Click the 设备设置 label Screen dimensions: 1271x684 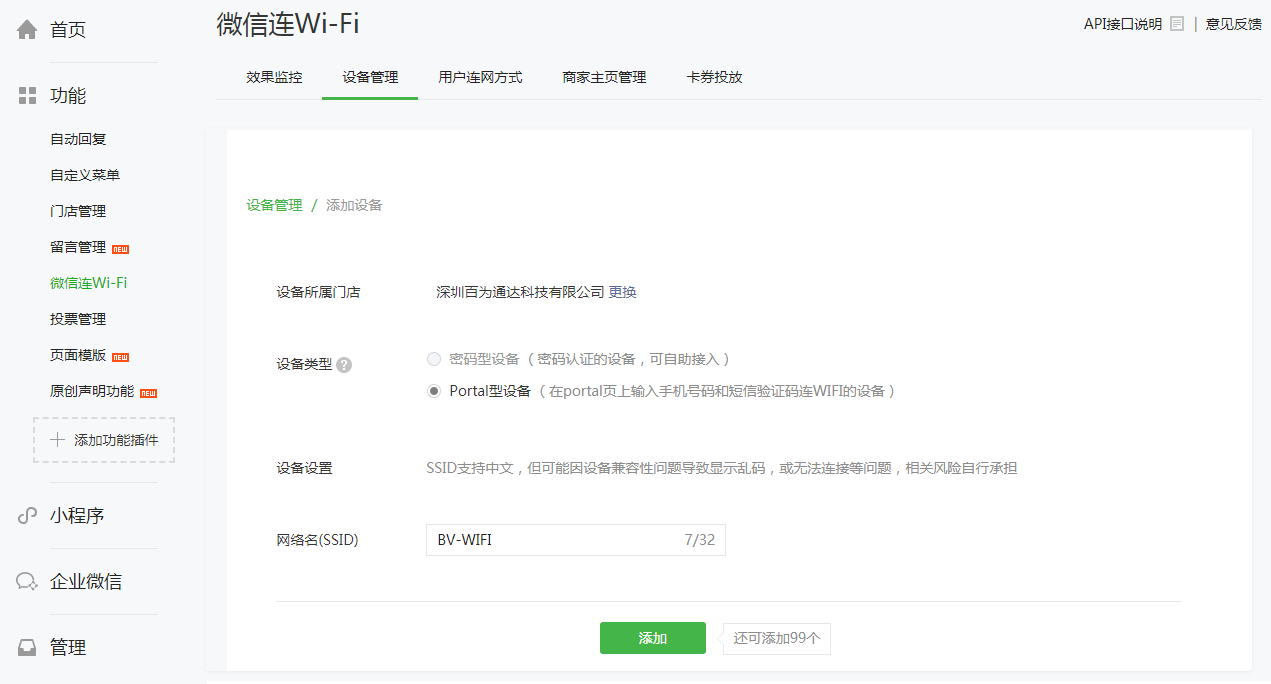pos(304,468)
